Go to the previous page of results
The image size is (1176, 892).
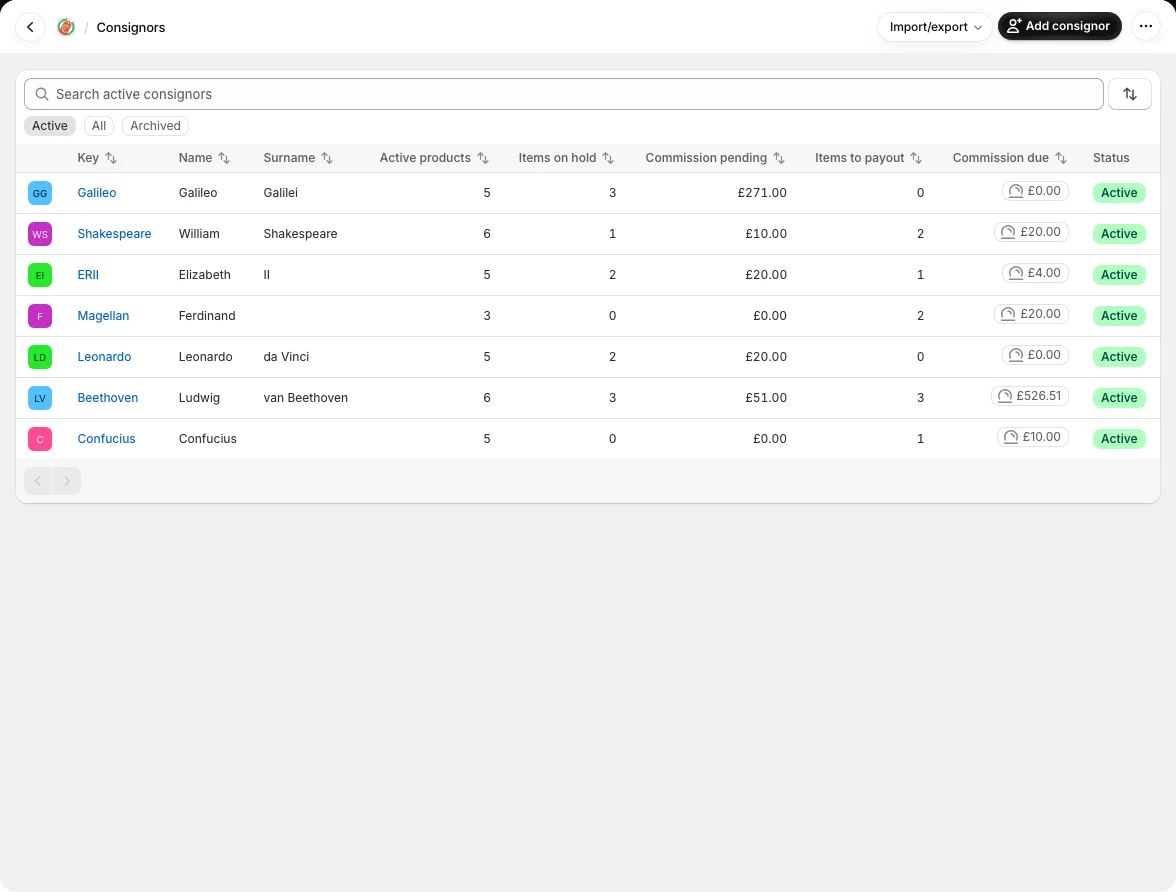coord(38,481)
